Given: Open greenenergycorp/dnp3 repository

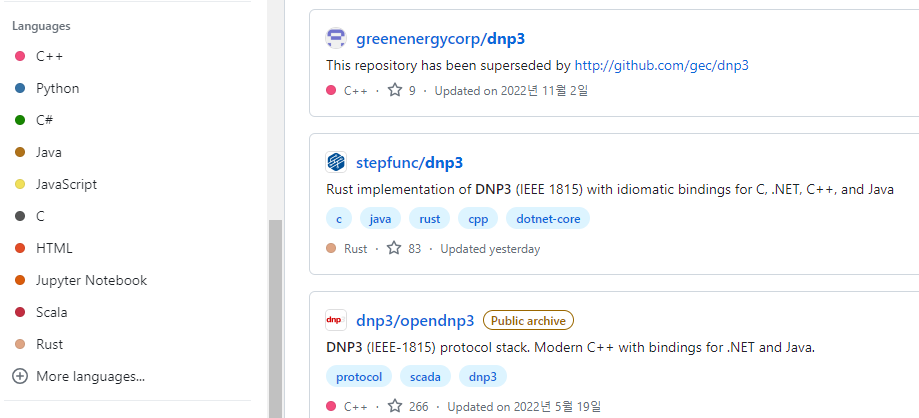Looking at the screenshot, I should point(440,39).
